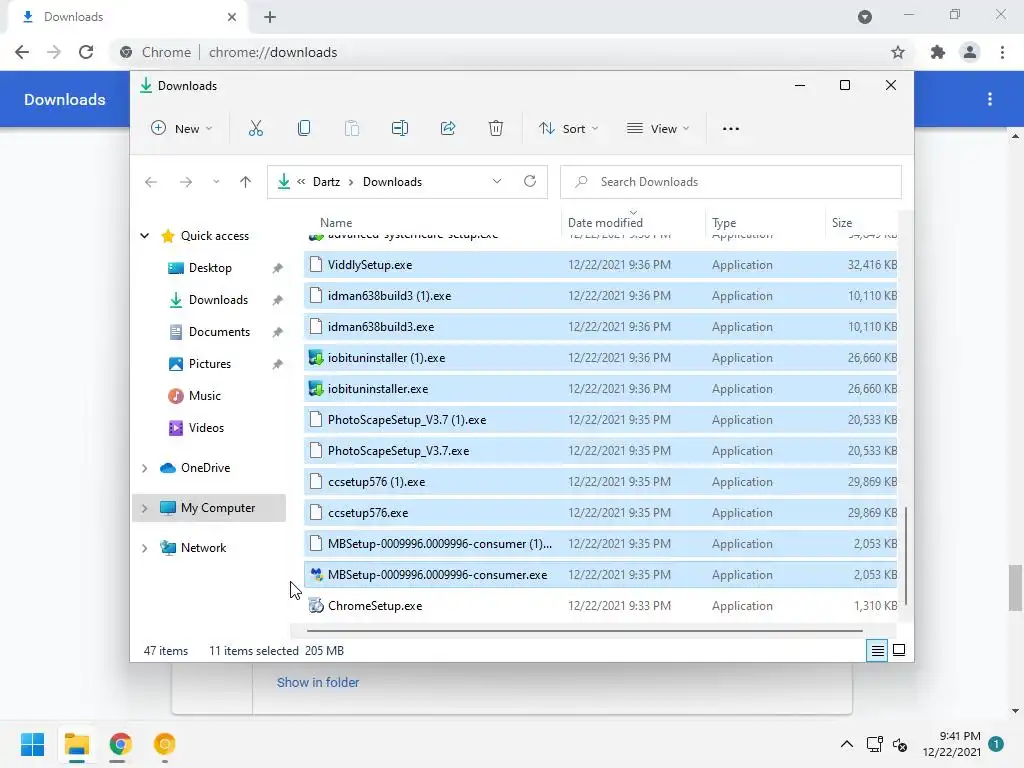The width and height of the screenshot is (1024, 768).
Task: Expand the Network tree node
Action: [144, 548]
